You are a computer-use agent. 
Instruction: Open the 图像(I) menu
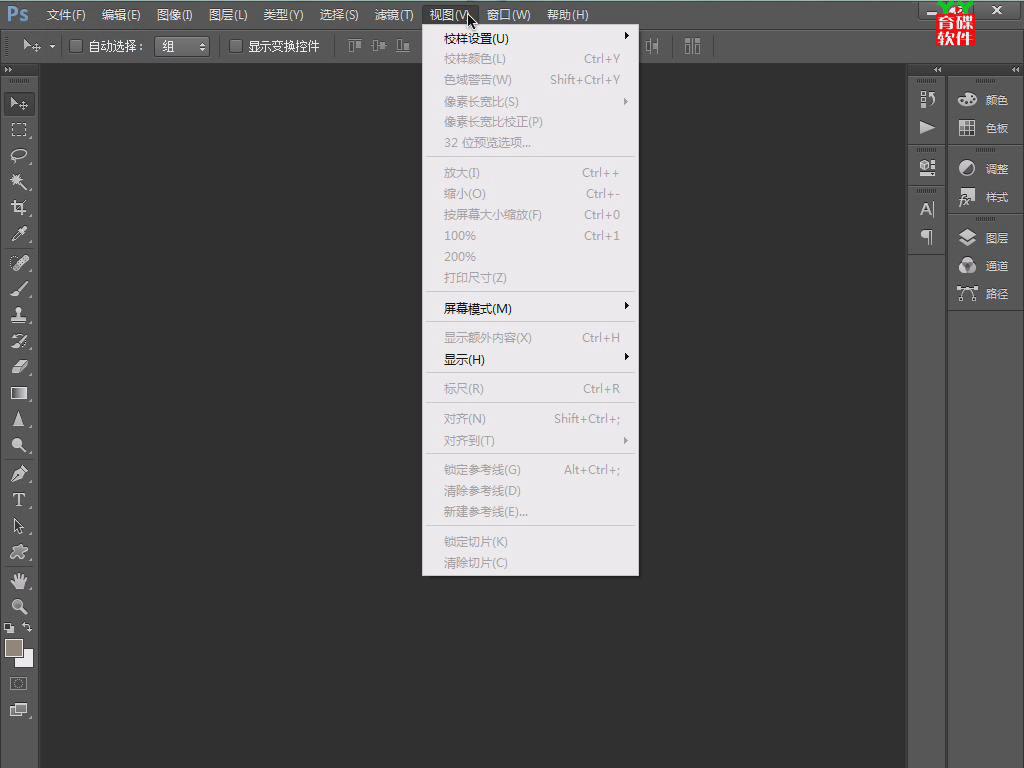pos(174,14)
